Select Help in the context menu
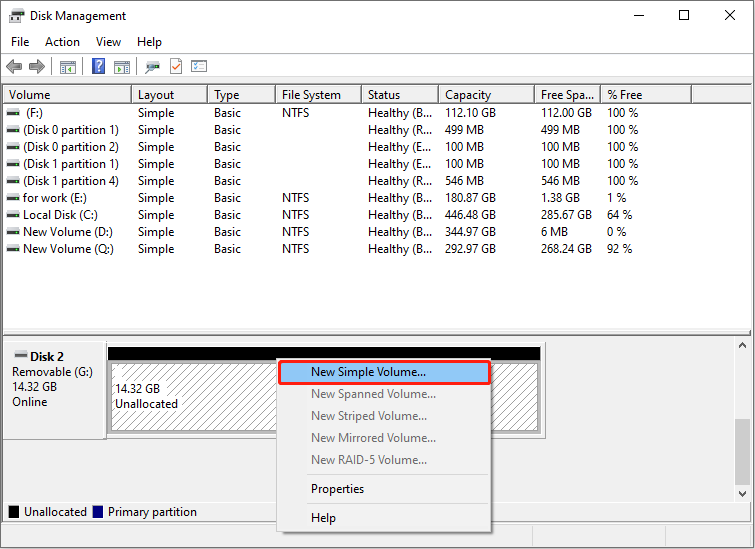The height and width of the screenshot is (549, 755). 384,518
